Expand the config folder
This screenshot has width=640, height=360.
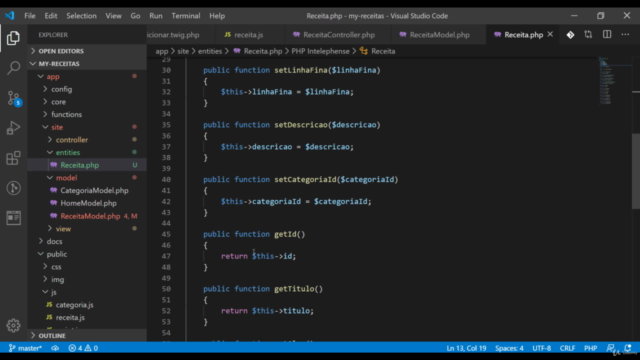(x=87, y=89)
